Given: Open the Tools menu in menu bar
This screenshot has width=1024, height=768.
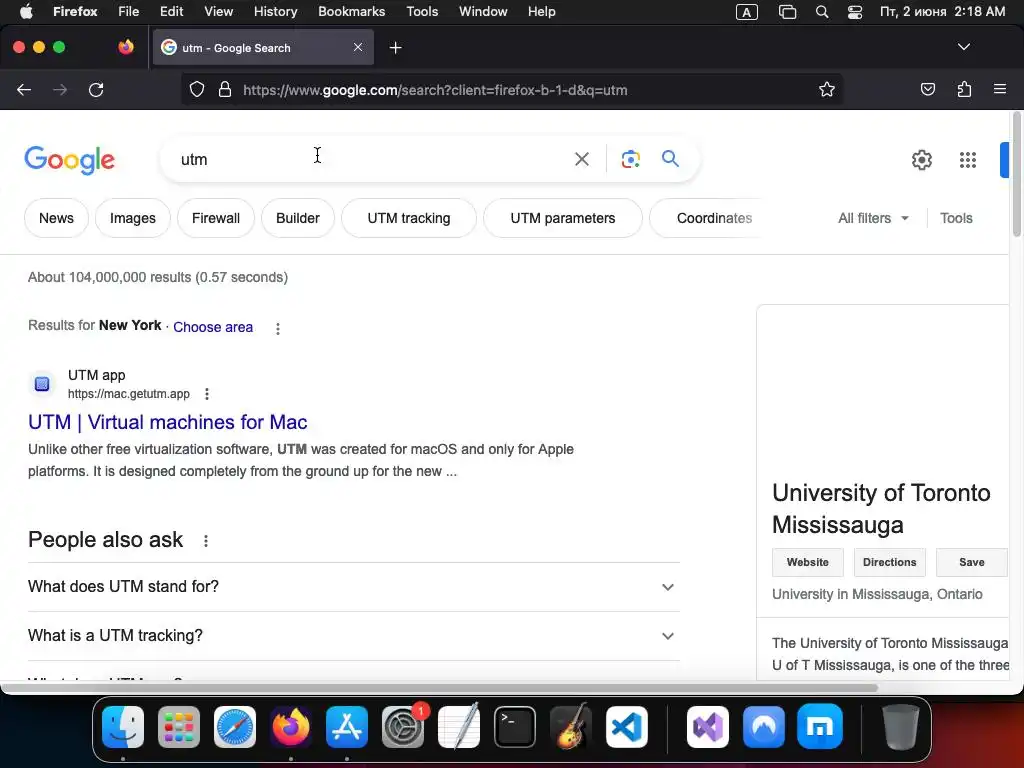Looking at the screenshot, I should (x=422, y=11).
